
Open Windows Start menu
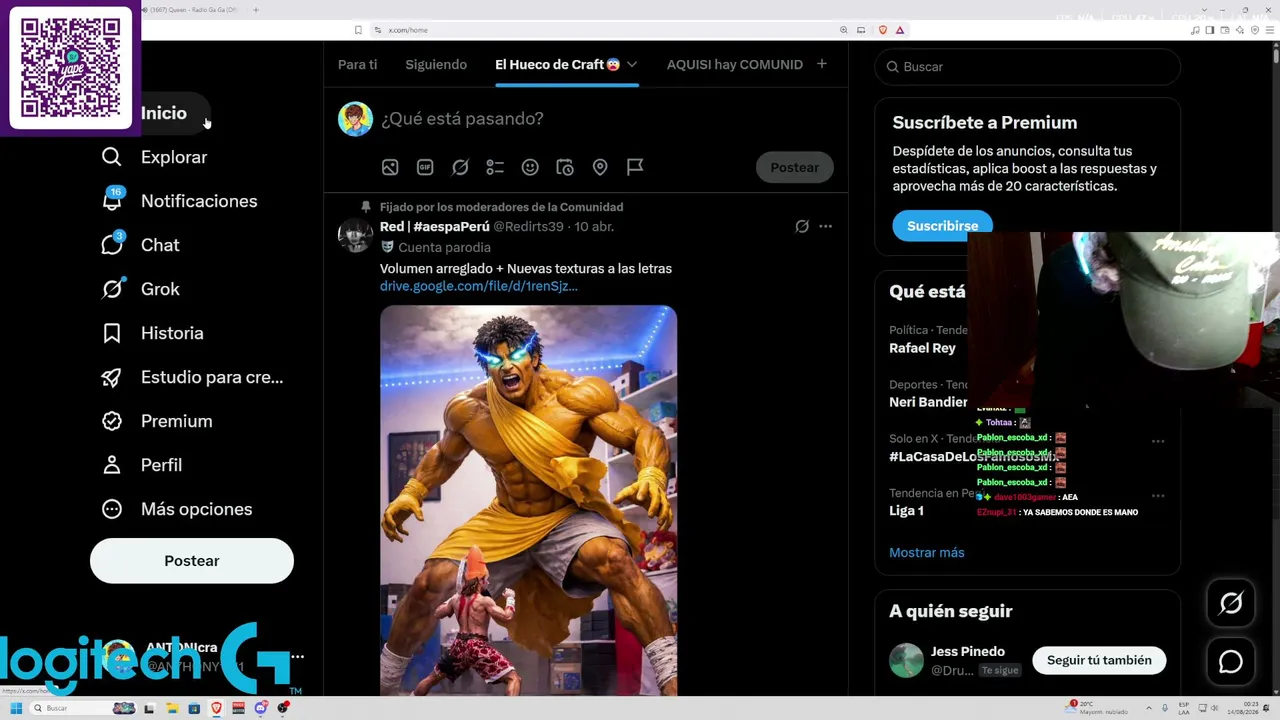[16, 708]
